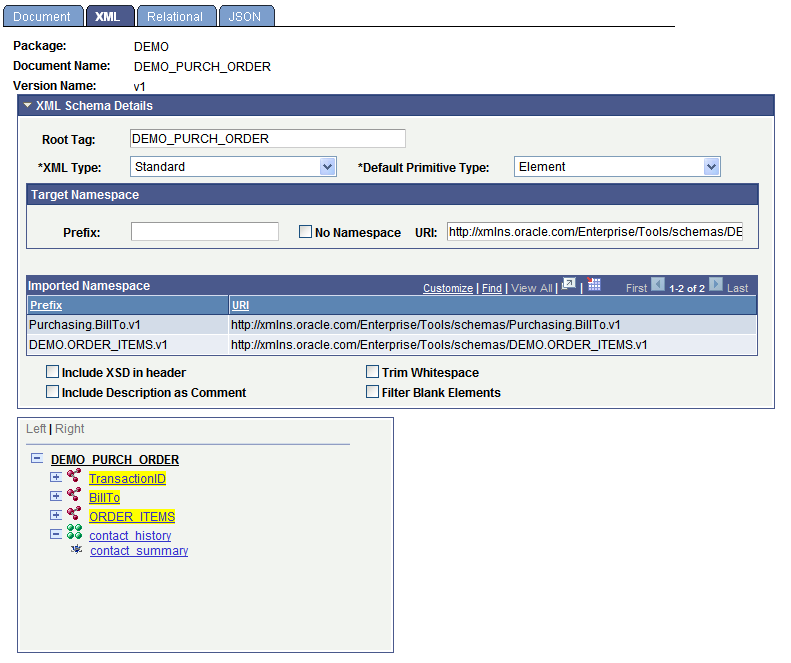The height and width of the screenshot is (663, 791).
Task: Click download to spreadsheet grid icon
Action: coord(594,284)
